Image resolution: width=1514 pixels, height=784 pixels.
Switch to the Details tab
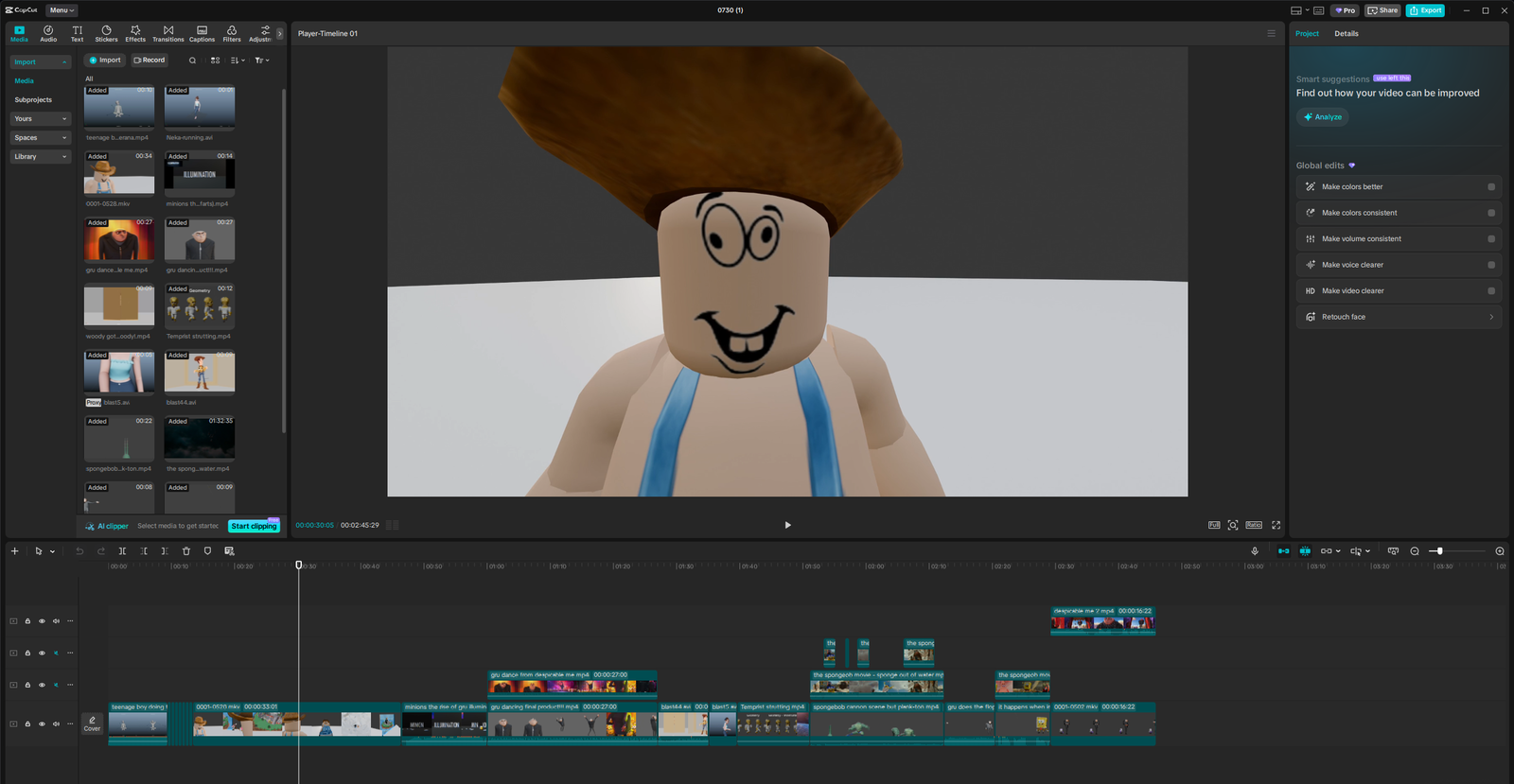(x=1347, y=34)
